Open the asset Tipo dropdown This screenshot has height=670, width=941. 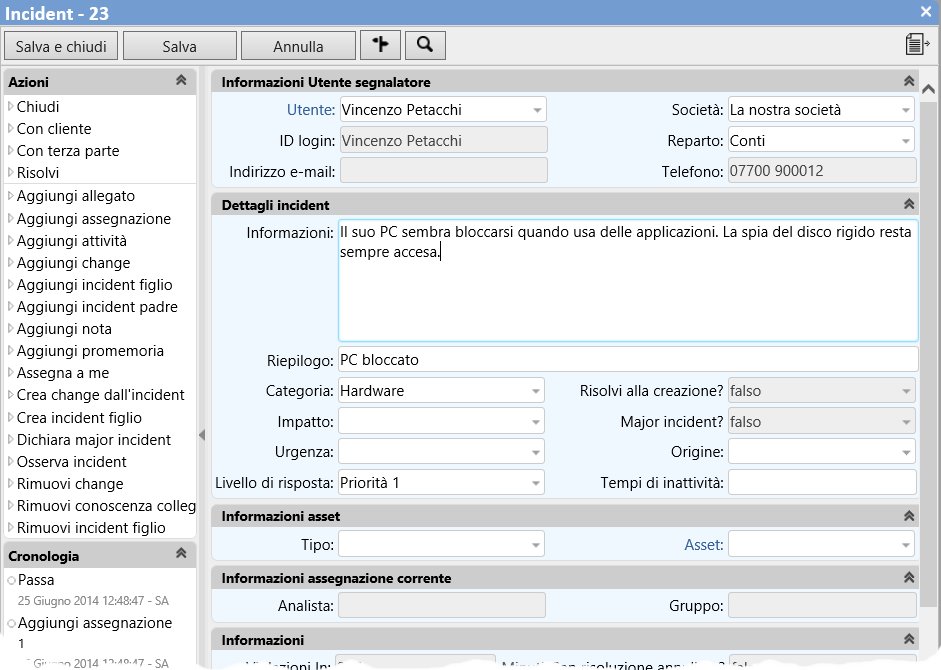pyautogui.click(x=536, y=545)
